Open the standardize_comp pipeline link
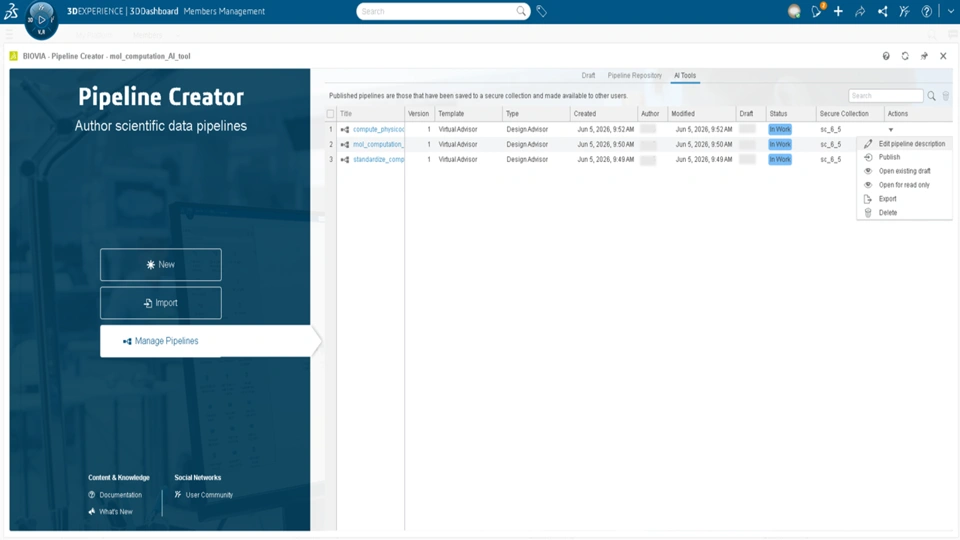 [378, 159]
